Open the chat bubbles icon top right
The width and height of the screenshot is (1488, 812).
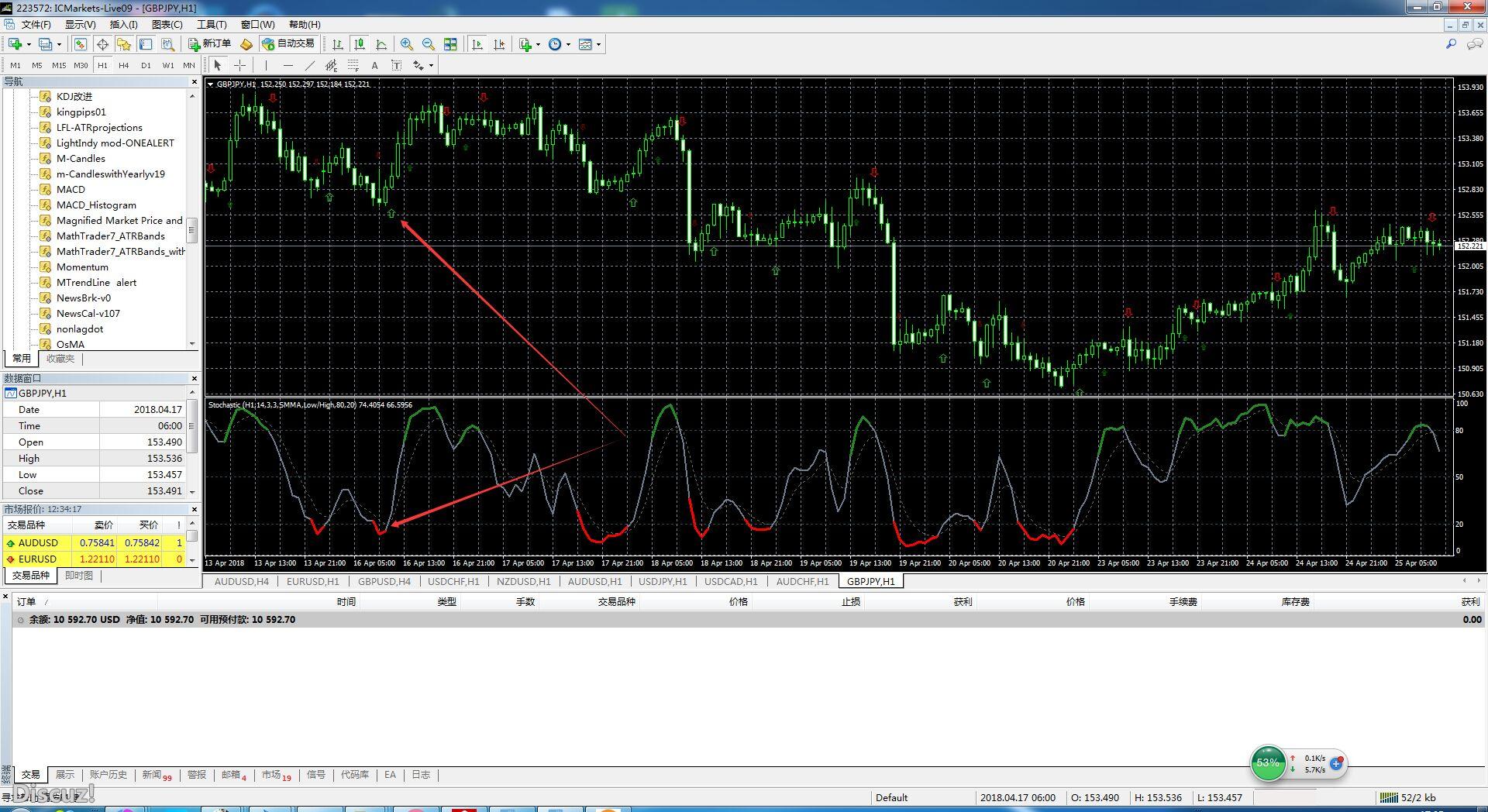tap(1475, 44)
